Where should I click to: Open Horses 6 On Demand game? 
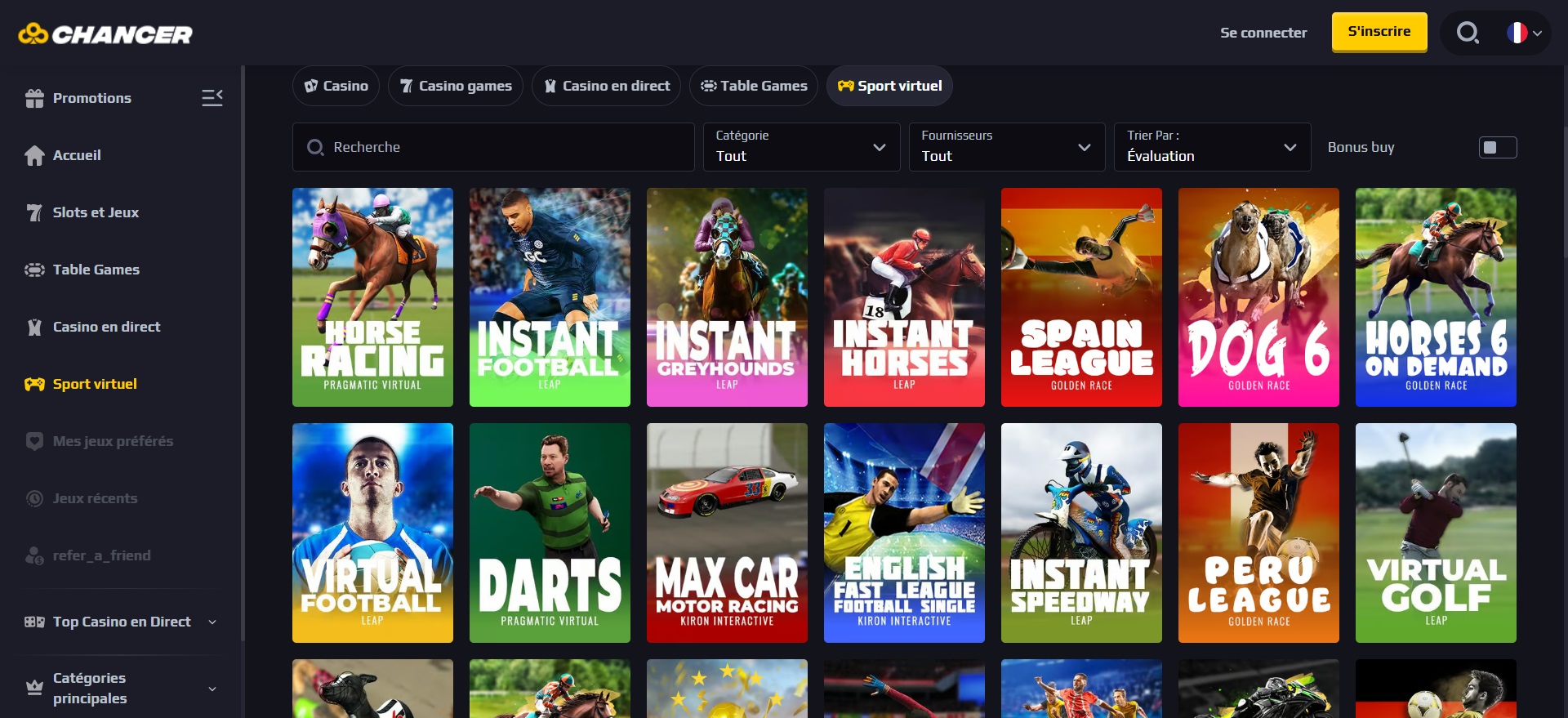[1436, 297]
